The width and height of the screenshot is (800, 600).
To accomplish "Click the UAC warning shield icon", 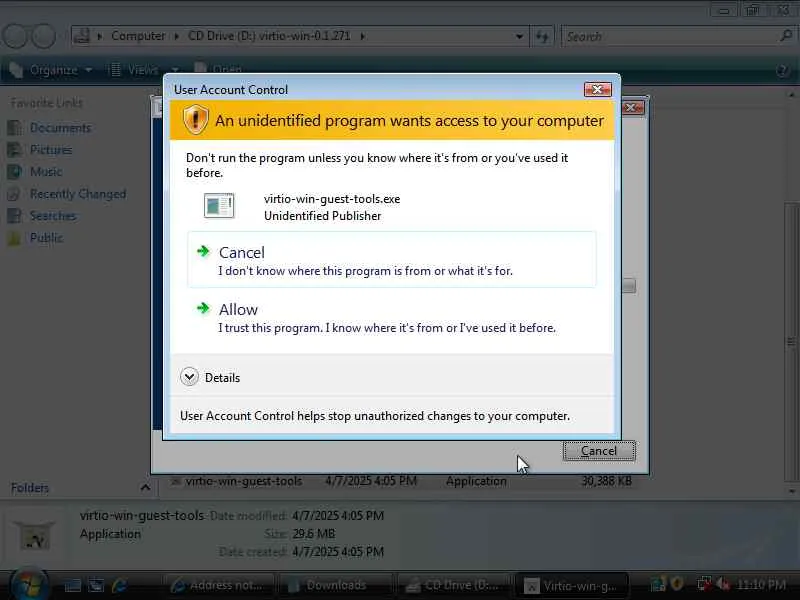I will 195,120.
